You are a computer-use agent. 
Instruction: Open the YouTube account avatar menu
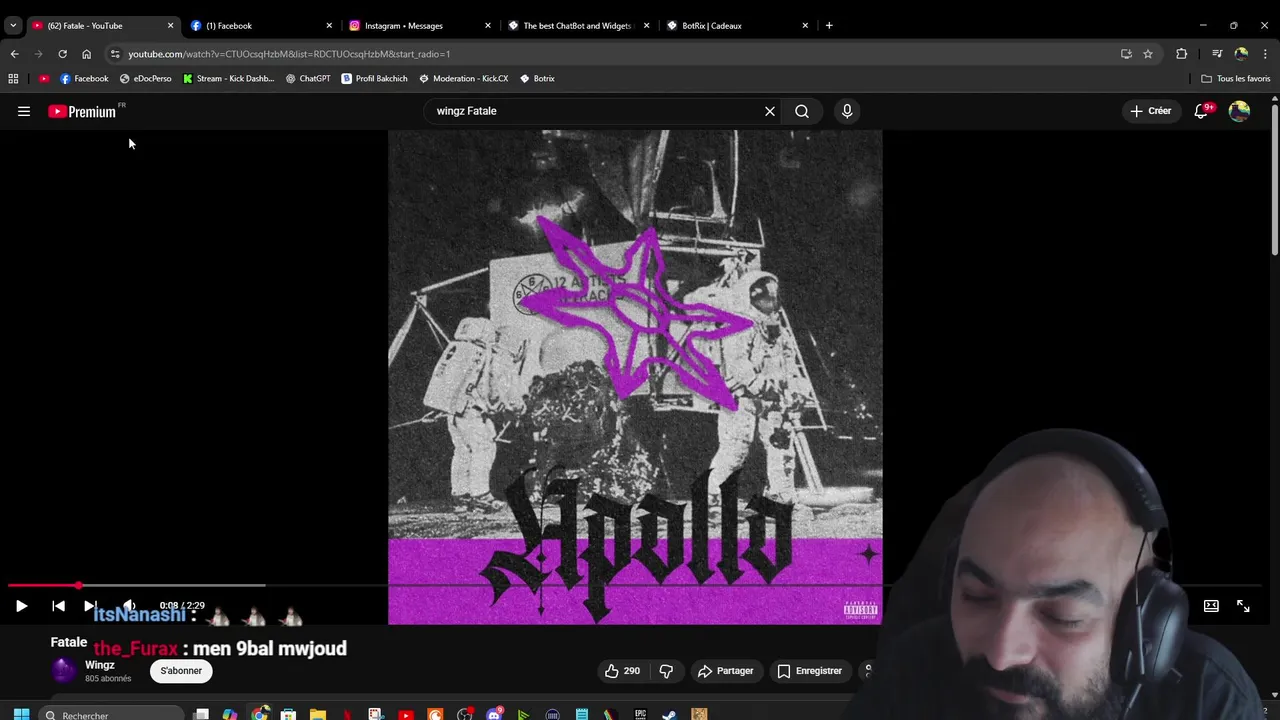(1239, 111)
